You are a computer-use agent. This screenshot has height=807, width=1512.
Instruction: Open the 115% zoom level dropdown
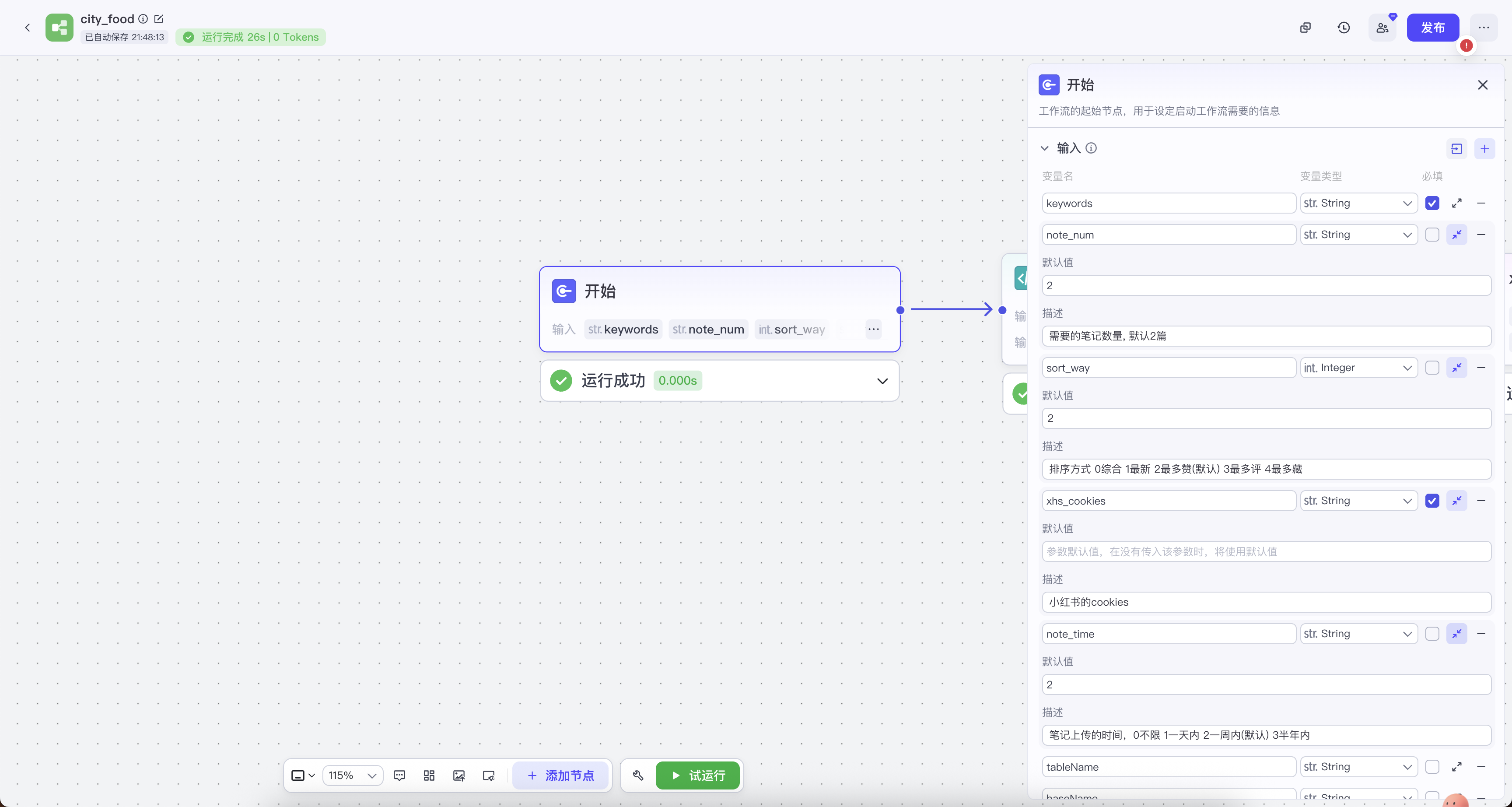click(352, 775)
